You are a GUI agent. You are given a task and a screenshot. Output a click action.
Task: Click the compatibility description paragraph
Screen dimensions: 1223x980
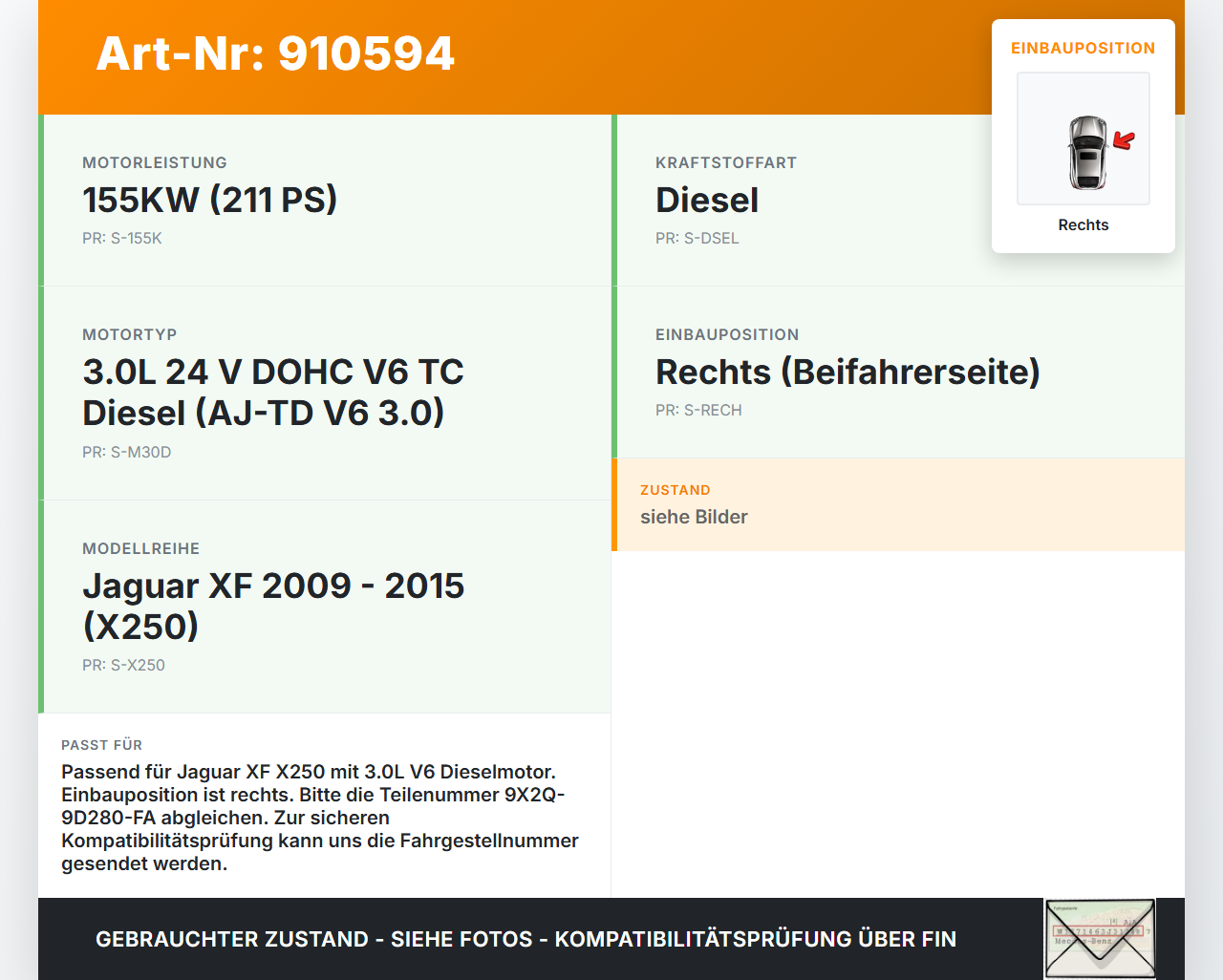tap(320, 818)
